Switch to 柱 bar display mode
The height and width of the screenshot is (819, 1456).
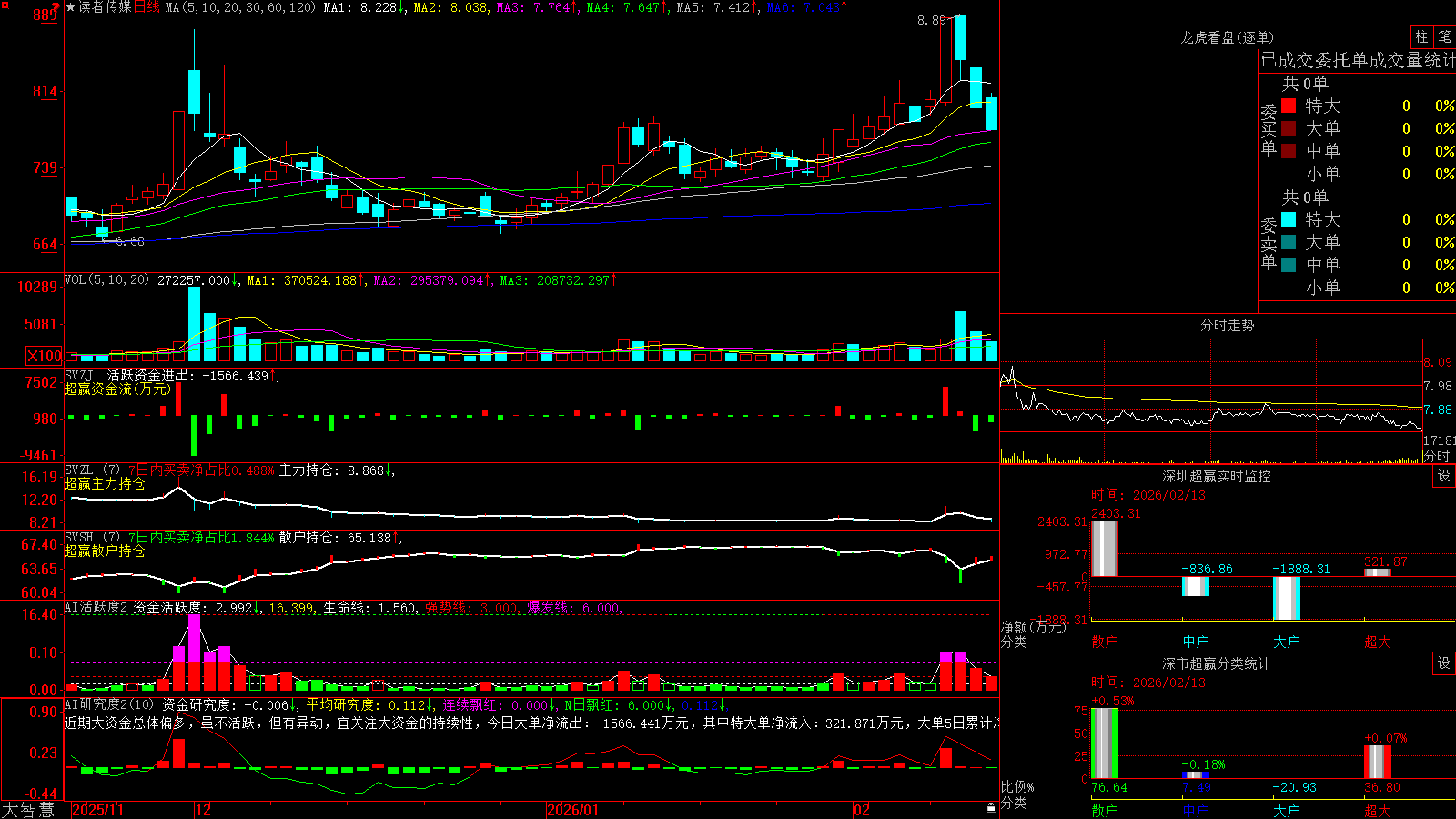pos(1421,37)
